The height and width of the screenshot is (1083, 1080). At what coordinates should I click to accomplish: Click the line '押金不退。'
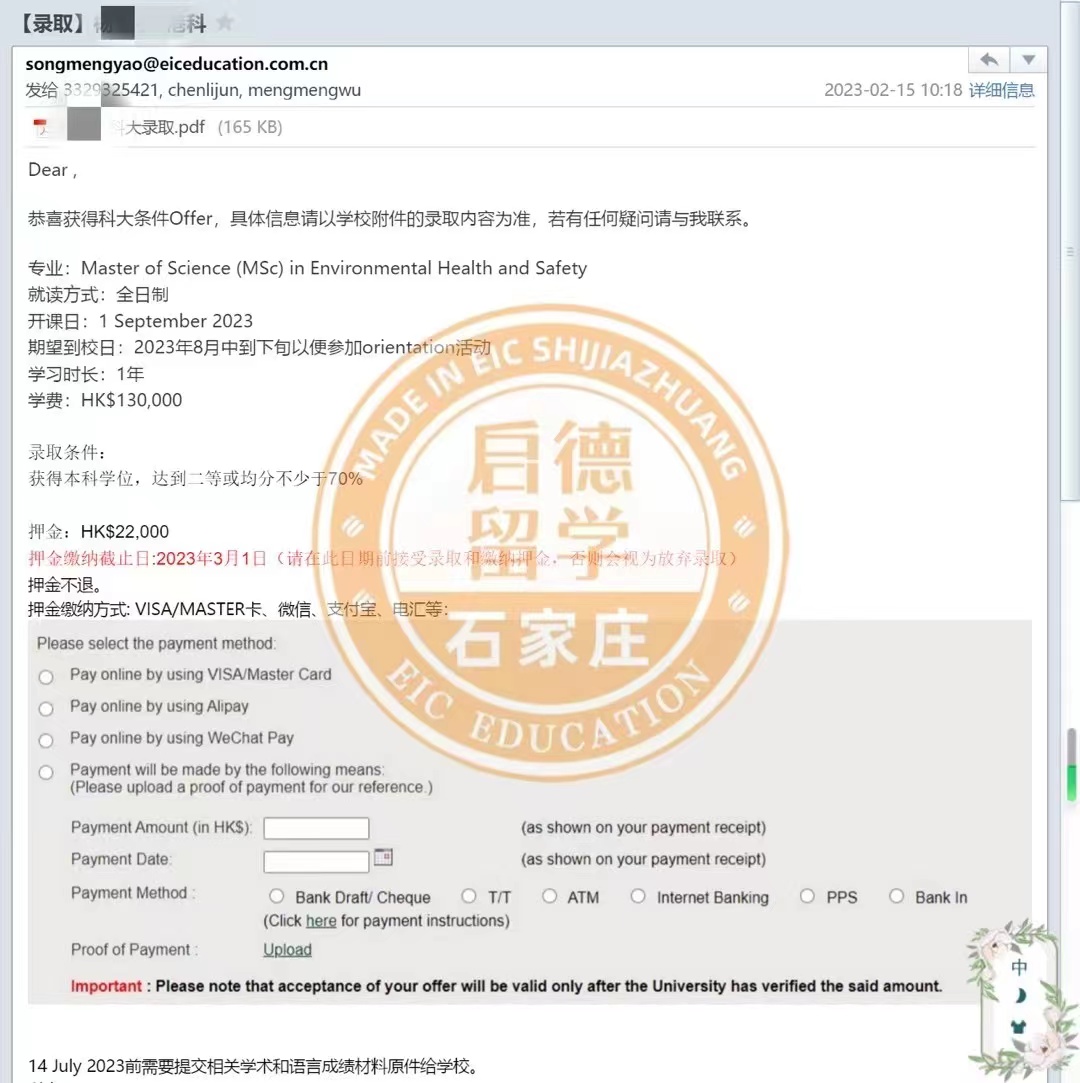click(66, 585)
